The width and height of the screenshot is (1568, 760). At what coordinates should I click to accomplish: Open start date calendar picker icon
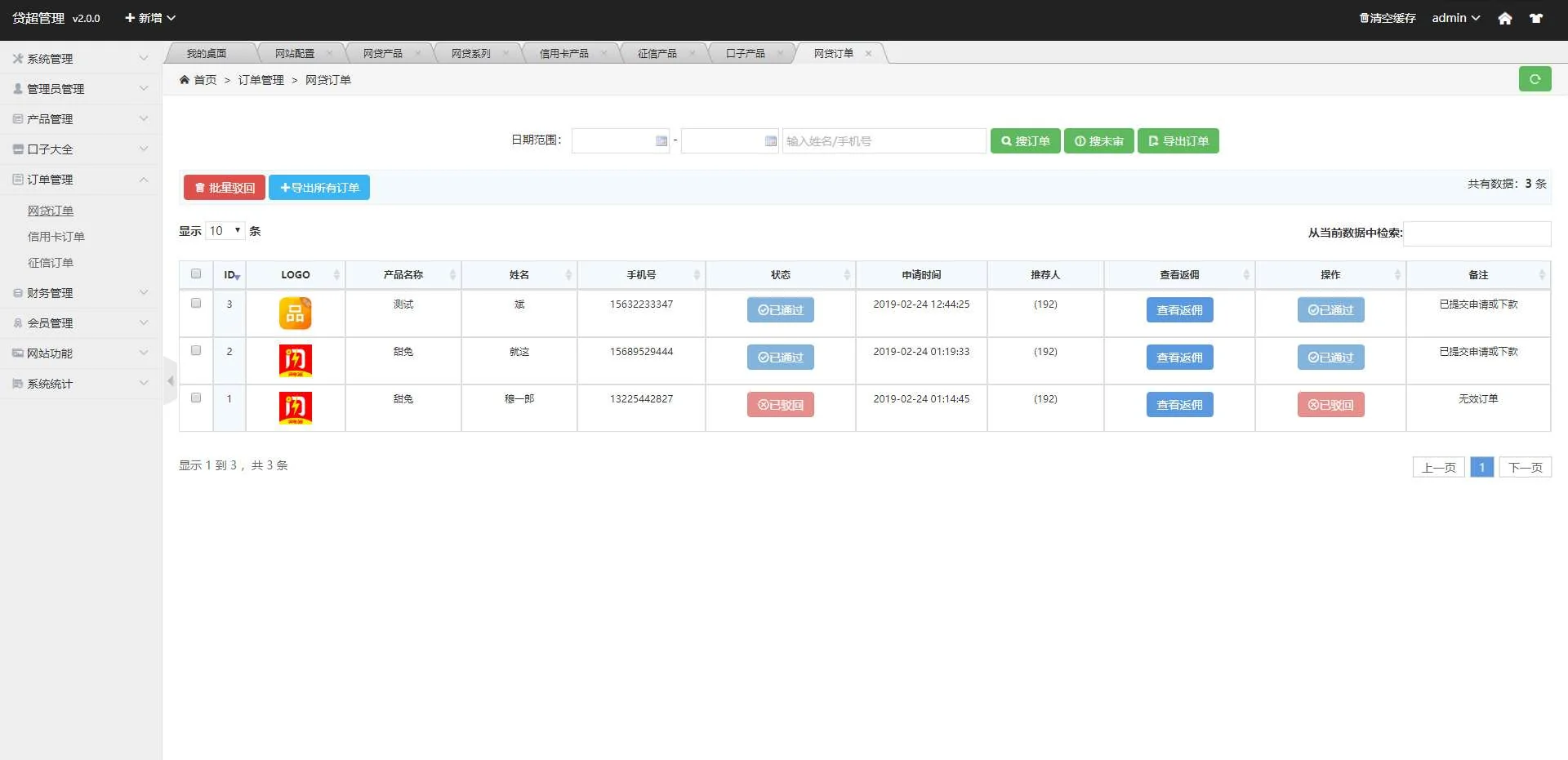click(661, 141)
